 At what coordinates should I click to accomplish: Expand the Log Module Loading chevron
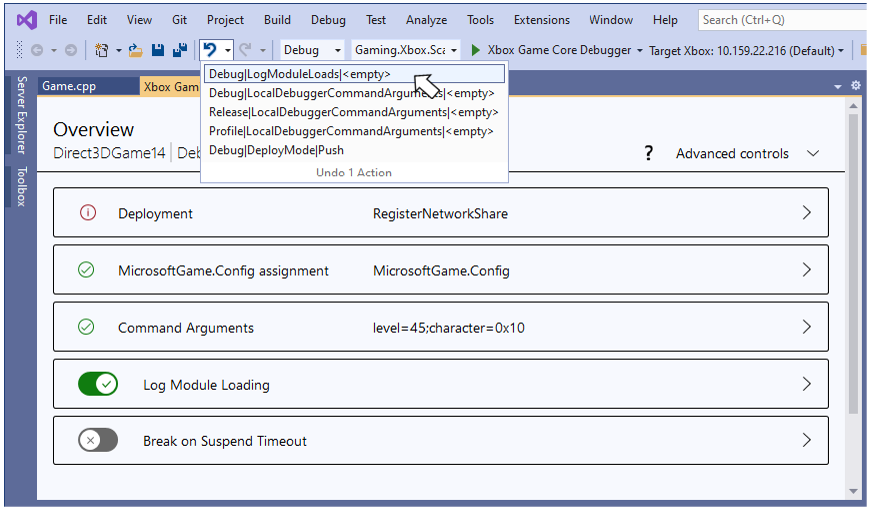(806, 384)
